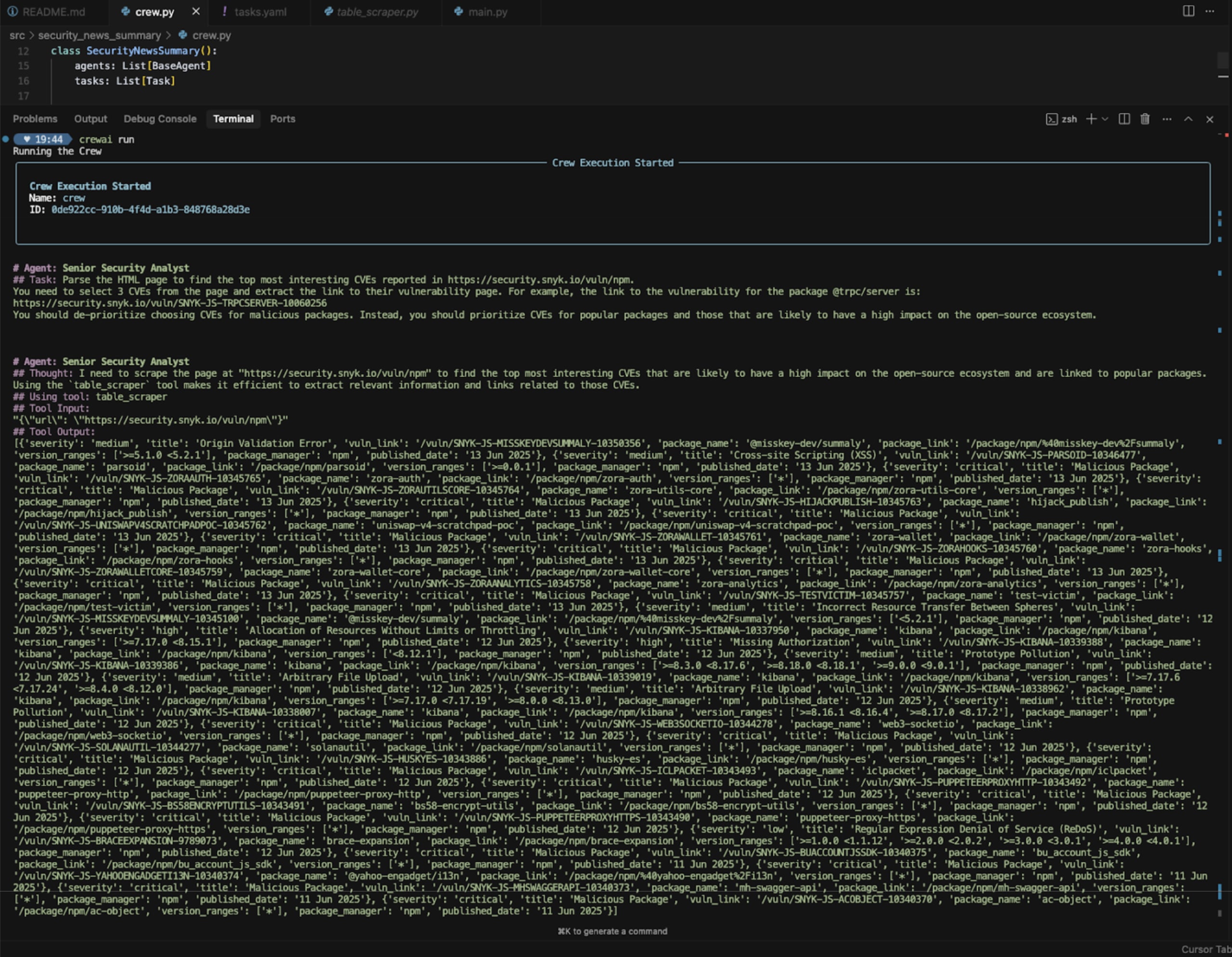Click 'Cursor Tab' in status bar
This screenshot has width=1232, height=957.
(1206, 949)
